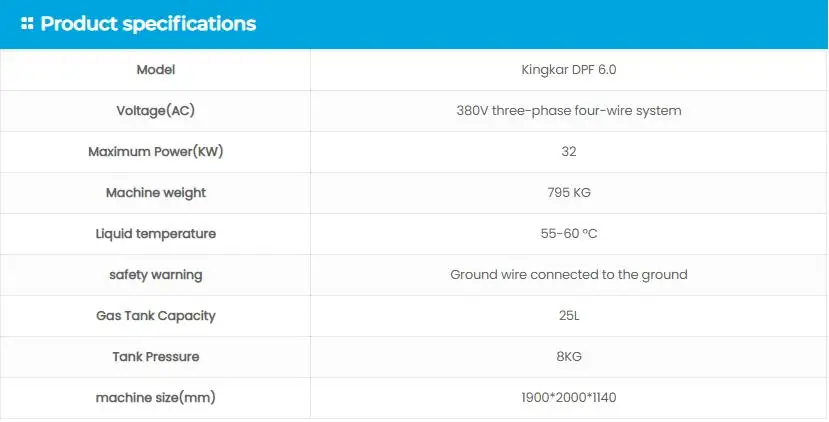Click the 1900*2000*1140 dimensions value
The height and width of the screenshot is (422, 829).
pyautogui.click(x=569, y=398)
